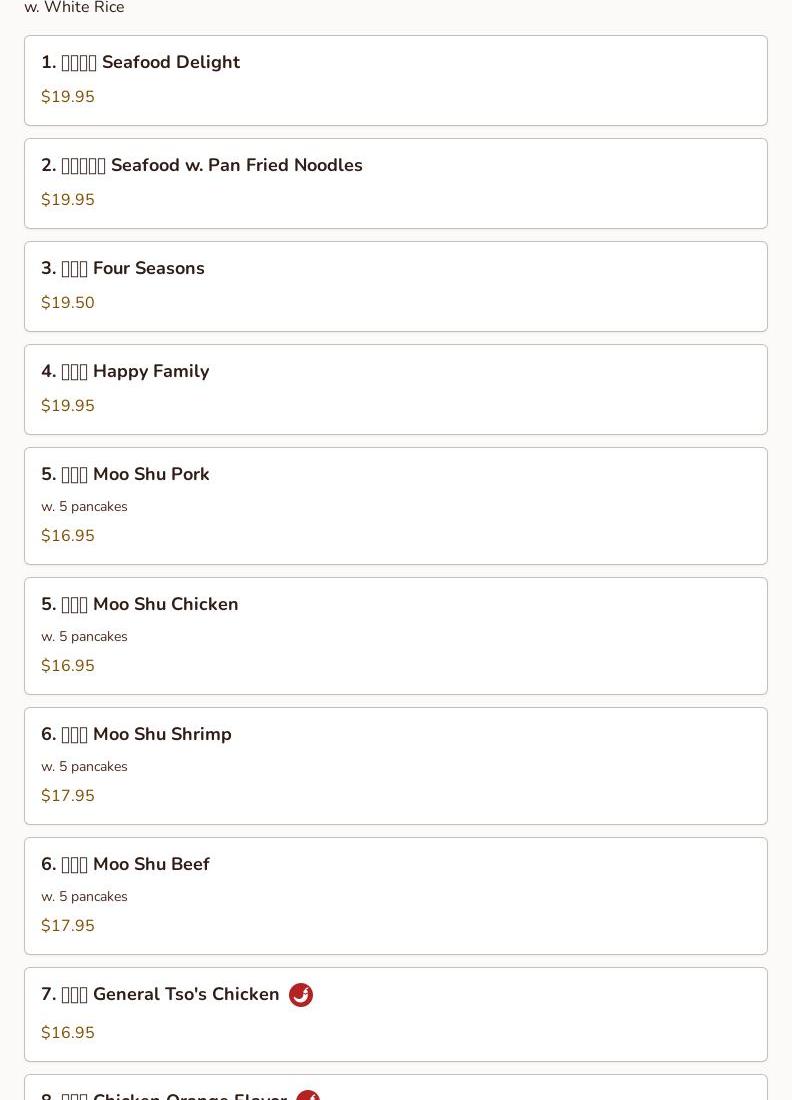The width and height of the screenshot is (792, 1100).
Task: Click the $19.95 price under Happy Family
Action: 68,406
